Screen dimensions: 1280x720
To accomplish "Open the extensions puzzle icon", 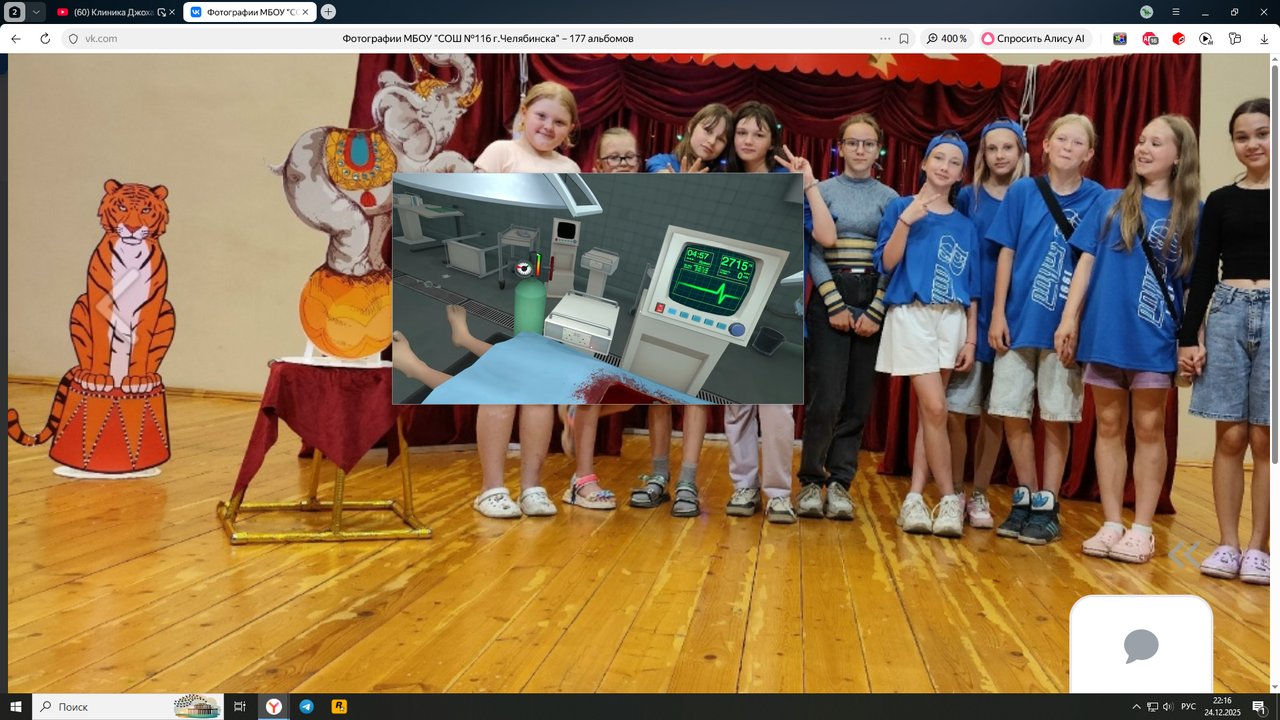I will 1235,38.
